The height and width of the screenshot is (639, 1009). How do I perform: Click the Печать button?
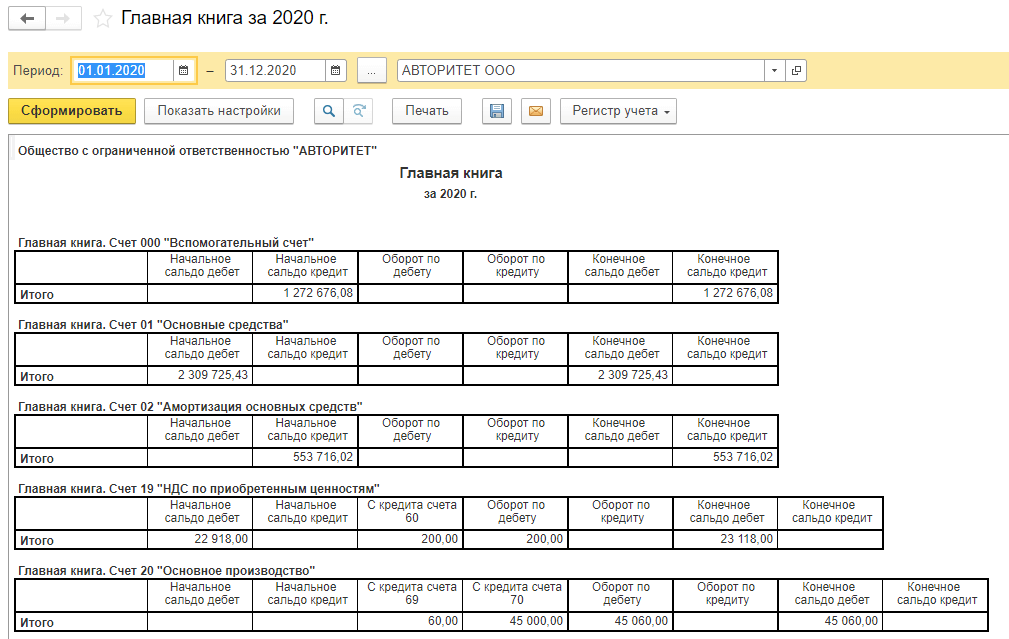426,111
